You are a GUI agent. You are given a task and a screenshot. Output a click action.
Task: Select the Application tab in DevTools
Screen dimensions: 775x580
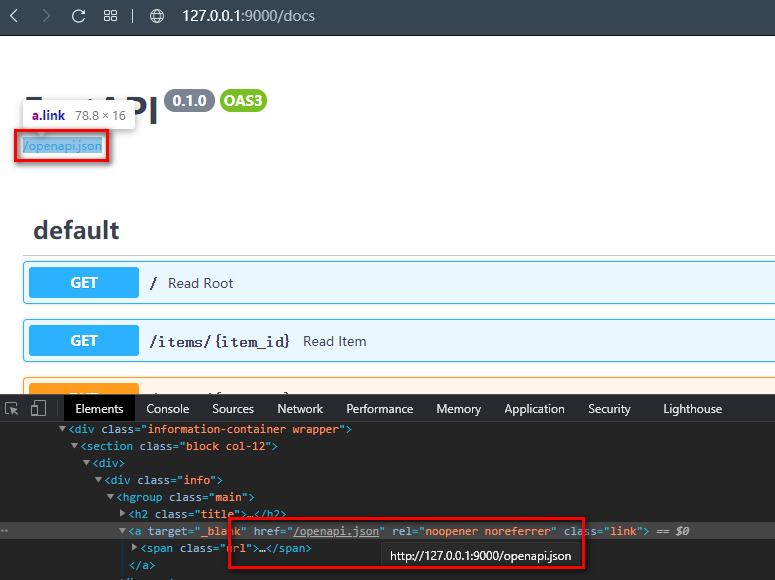[x=534, y=409]
